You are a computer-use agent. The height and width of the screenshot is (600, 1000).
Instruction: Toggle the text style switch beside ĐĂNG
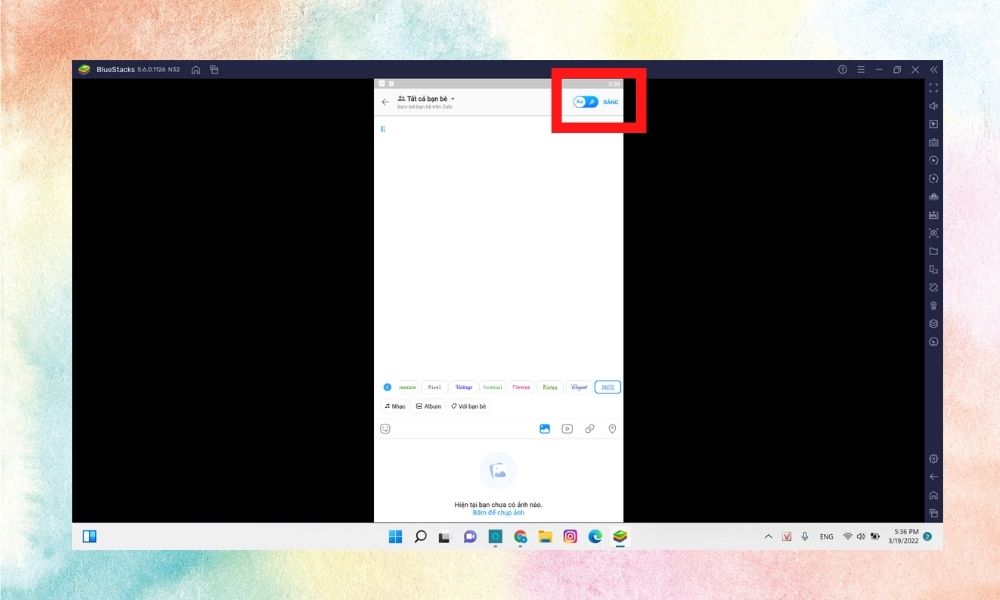[586, 102]
